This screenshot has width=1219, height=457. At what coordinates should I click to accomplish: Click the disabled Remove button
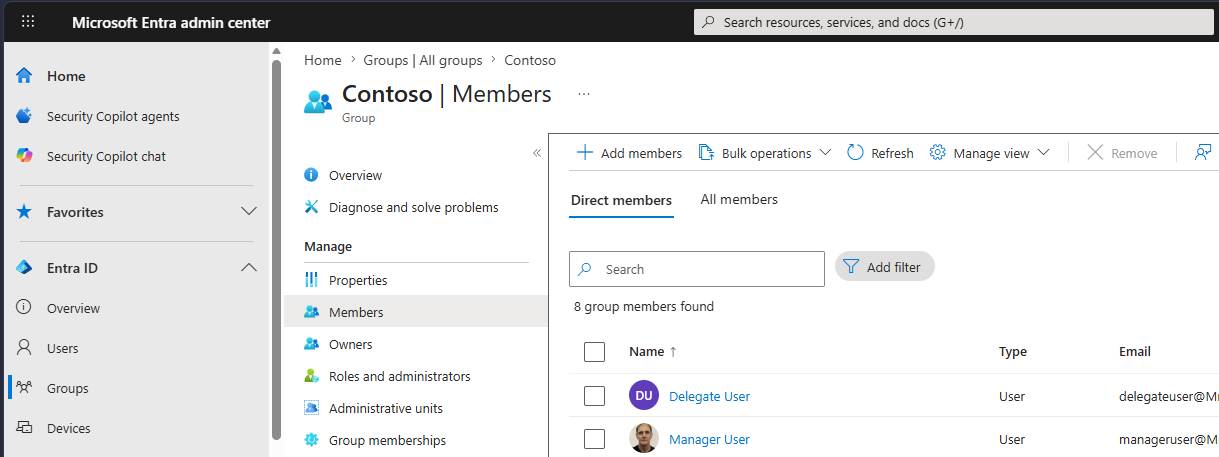pyautogui.click(x=1122, y=153)
